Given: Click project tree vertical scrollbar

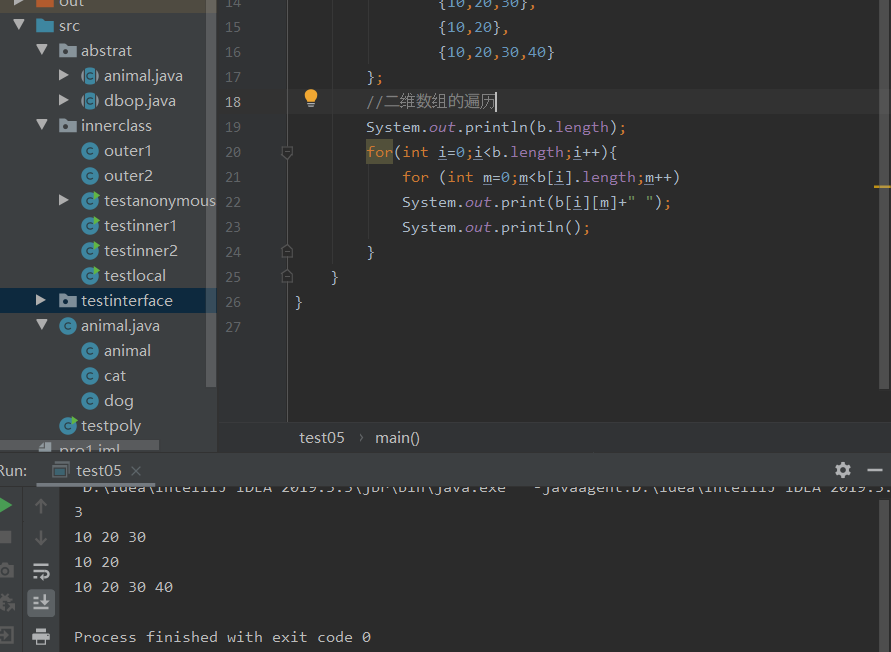Looking at the screenshot, I should pyautogui.click(x=211, y=193).
